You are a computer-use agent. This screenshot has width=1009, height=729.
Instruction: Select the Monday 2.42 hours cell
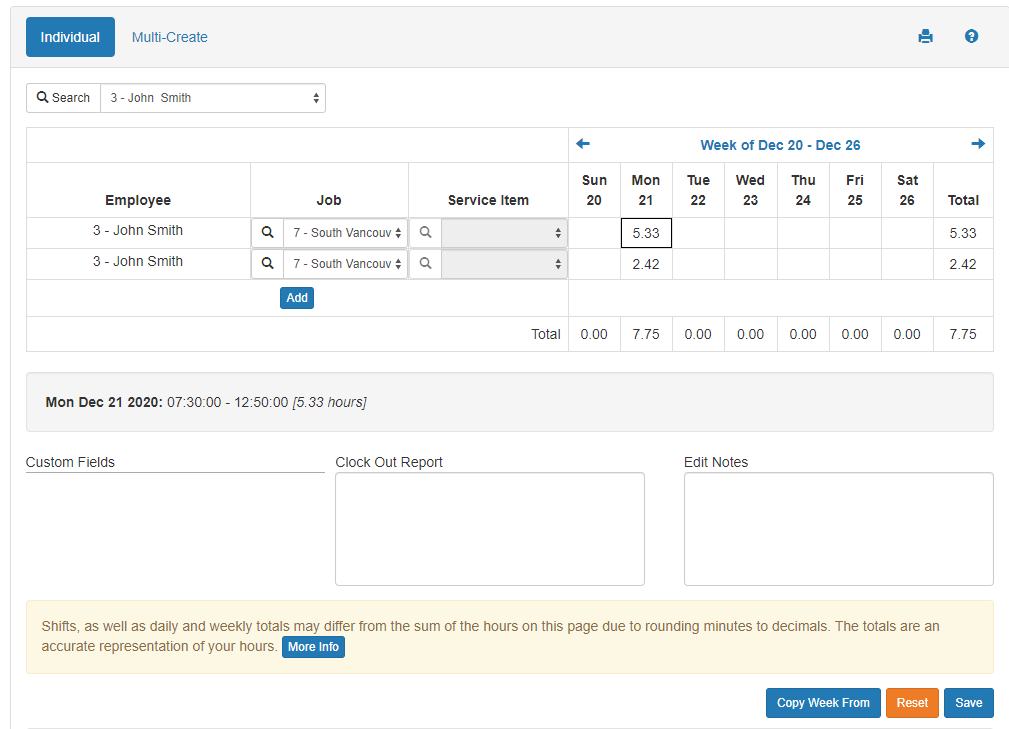pos(646,264)
